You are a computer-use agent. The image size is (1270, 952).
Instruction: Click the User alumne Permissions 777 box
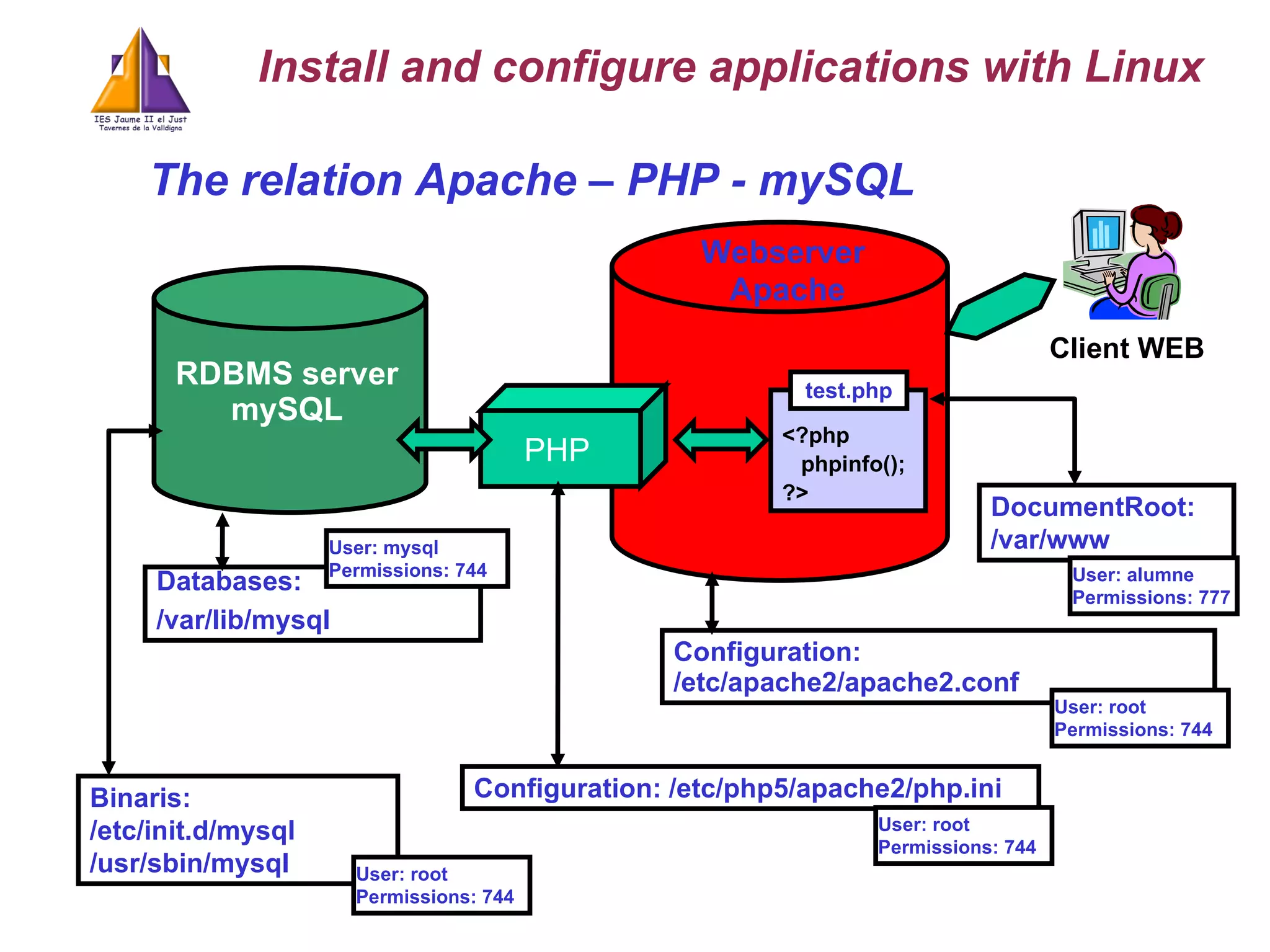[x=1152, y=586]
